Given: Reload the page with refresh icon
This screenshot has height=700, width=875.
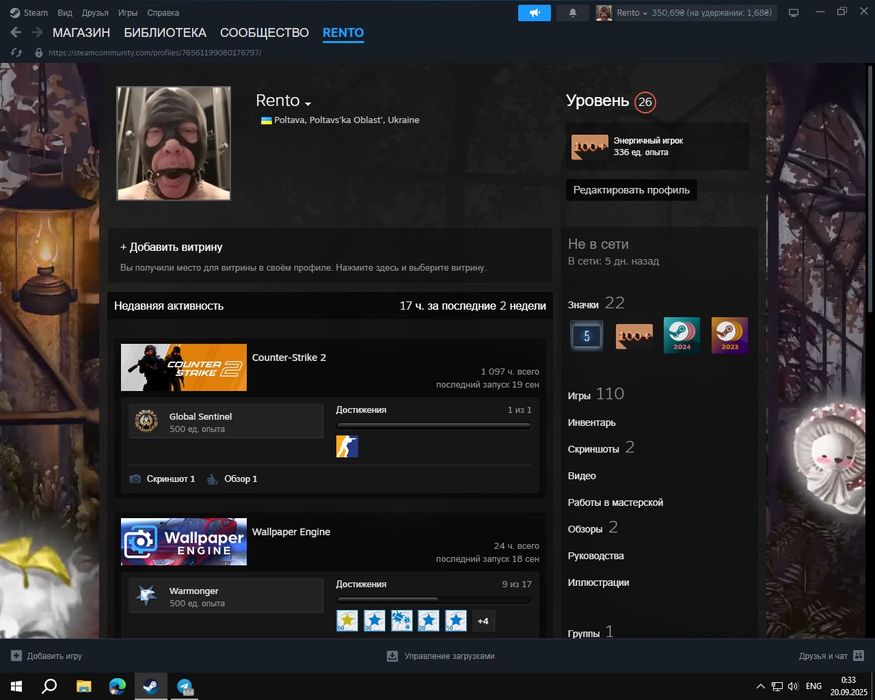Looking at the screenshot, I should (16, 52).
